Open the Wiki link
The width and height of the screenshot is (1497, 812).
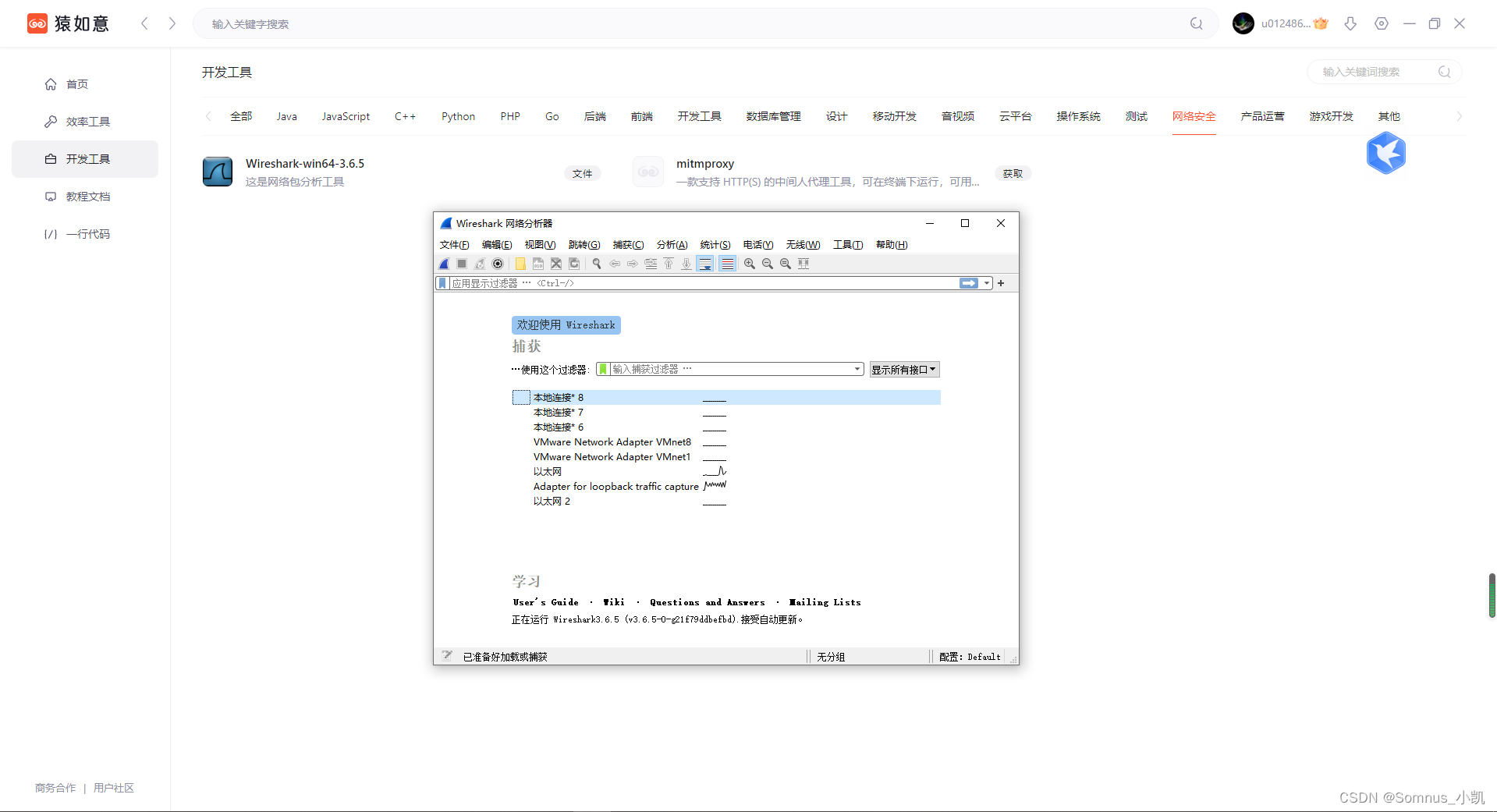click(614, 602)
